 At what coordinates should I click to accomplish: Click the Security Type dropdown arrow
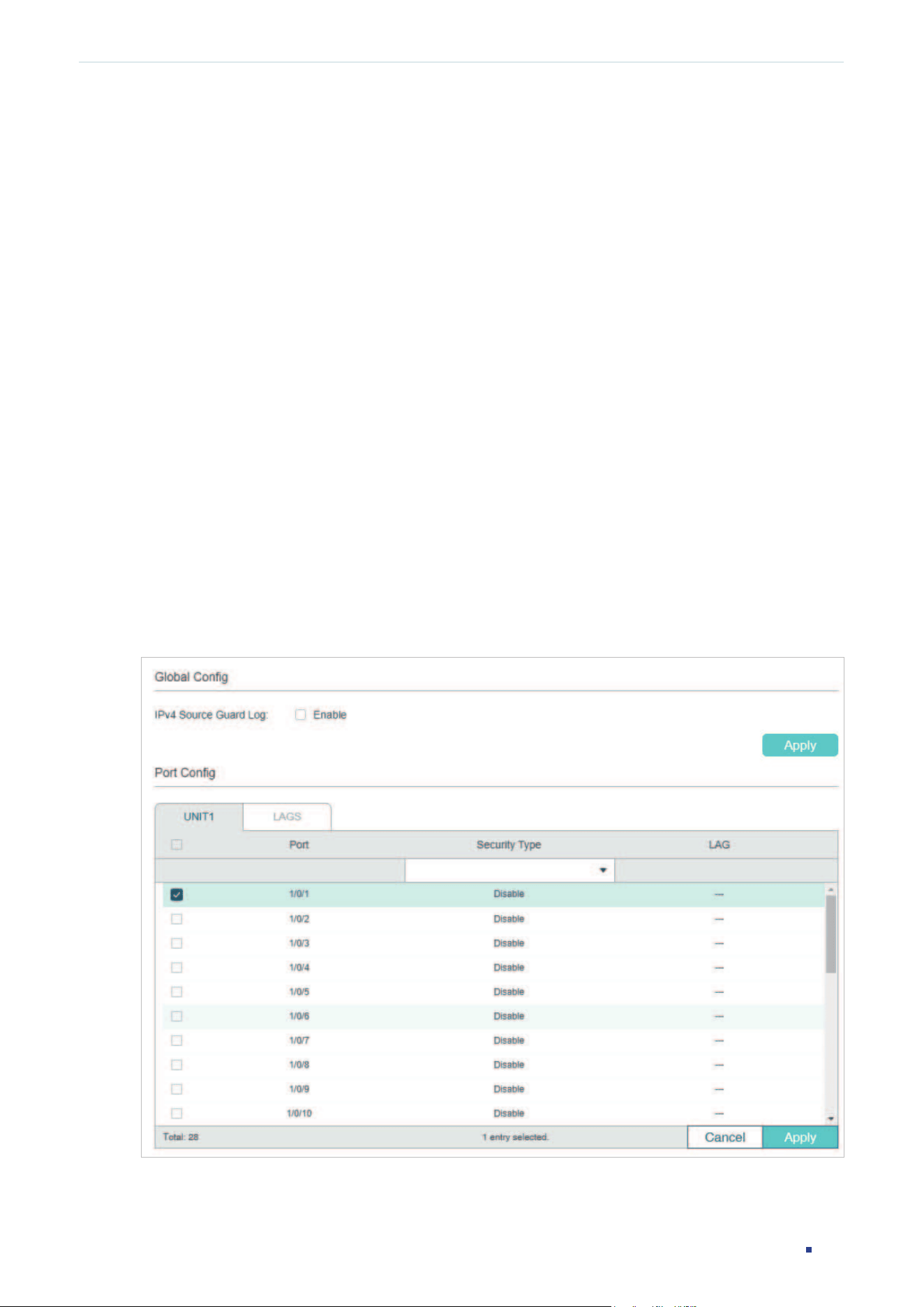click(x=603, y=871)
